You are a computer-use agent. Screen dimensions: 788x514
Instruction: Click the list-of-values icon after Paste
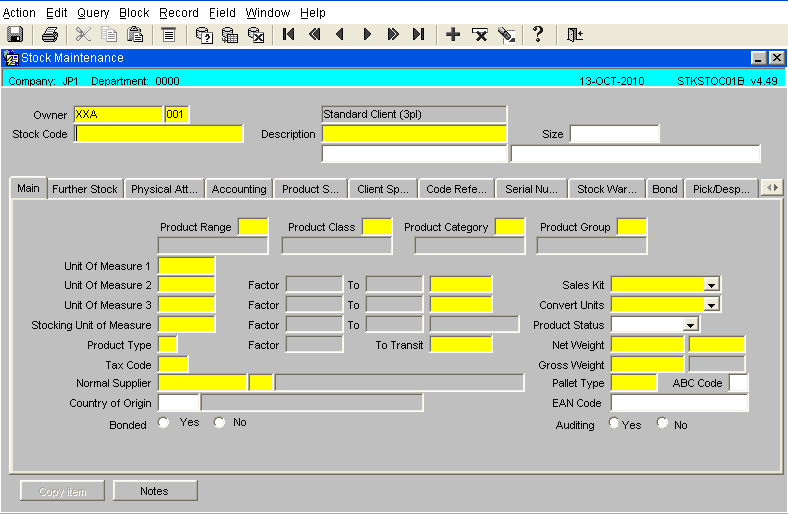(168, 35)
